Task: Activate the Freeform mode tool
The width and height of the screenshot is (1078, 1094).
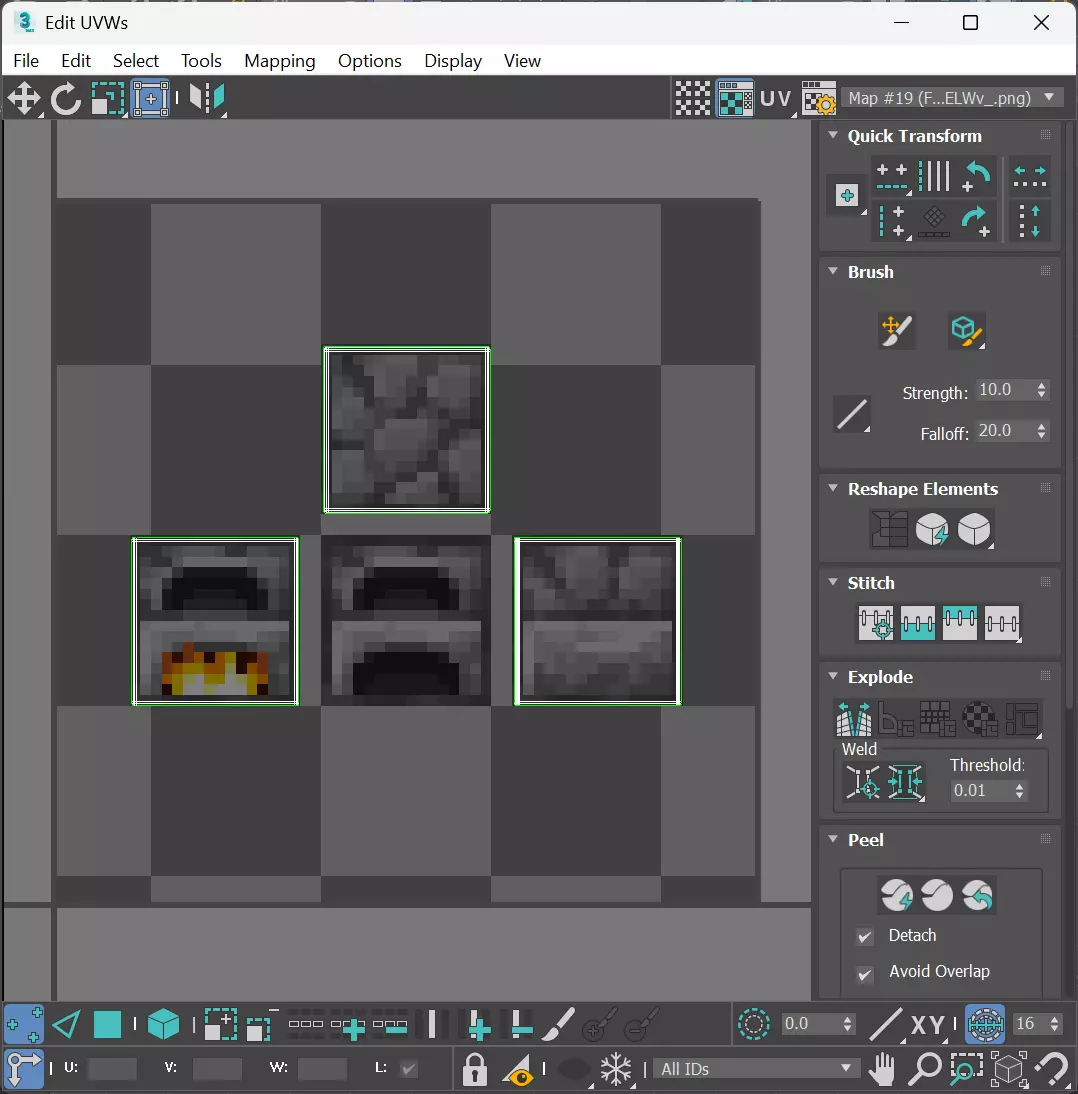Action: 150,98
